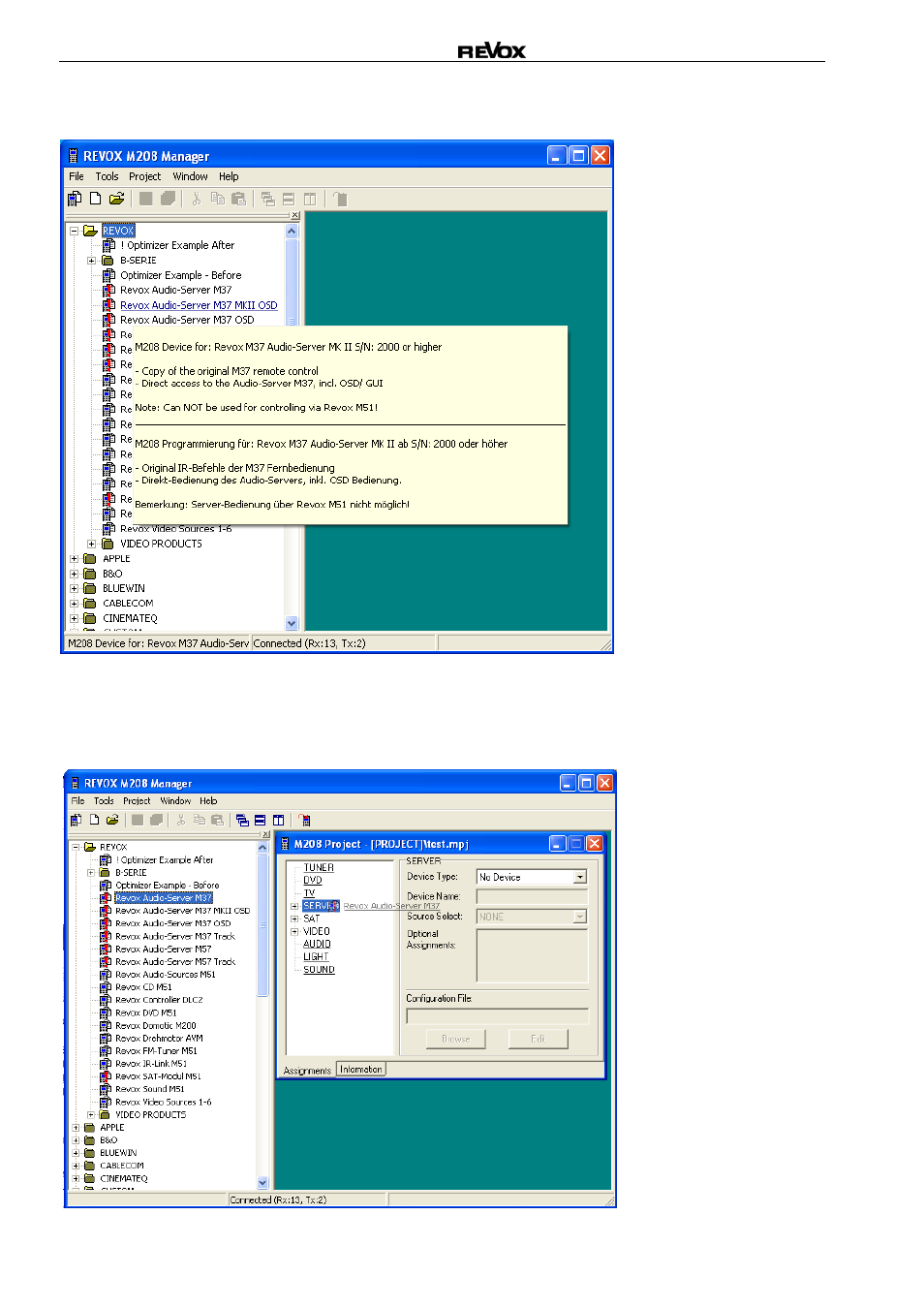Click the transfer-to-remote icon in upper window toolbar

340,199
